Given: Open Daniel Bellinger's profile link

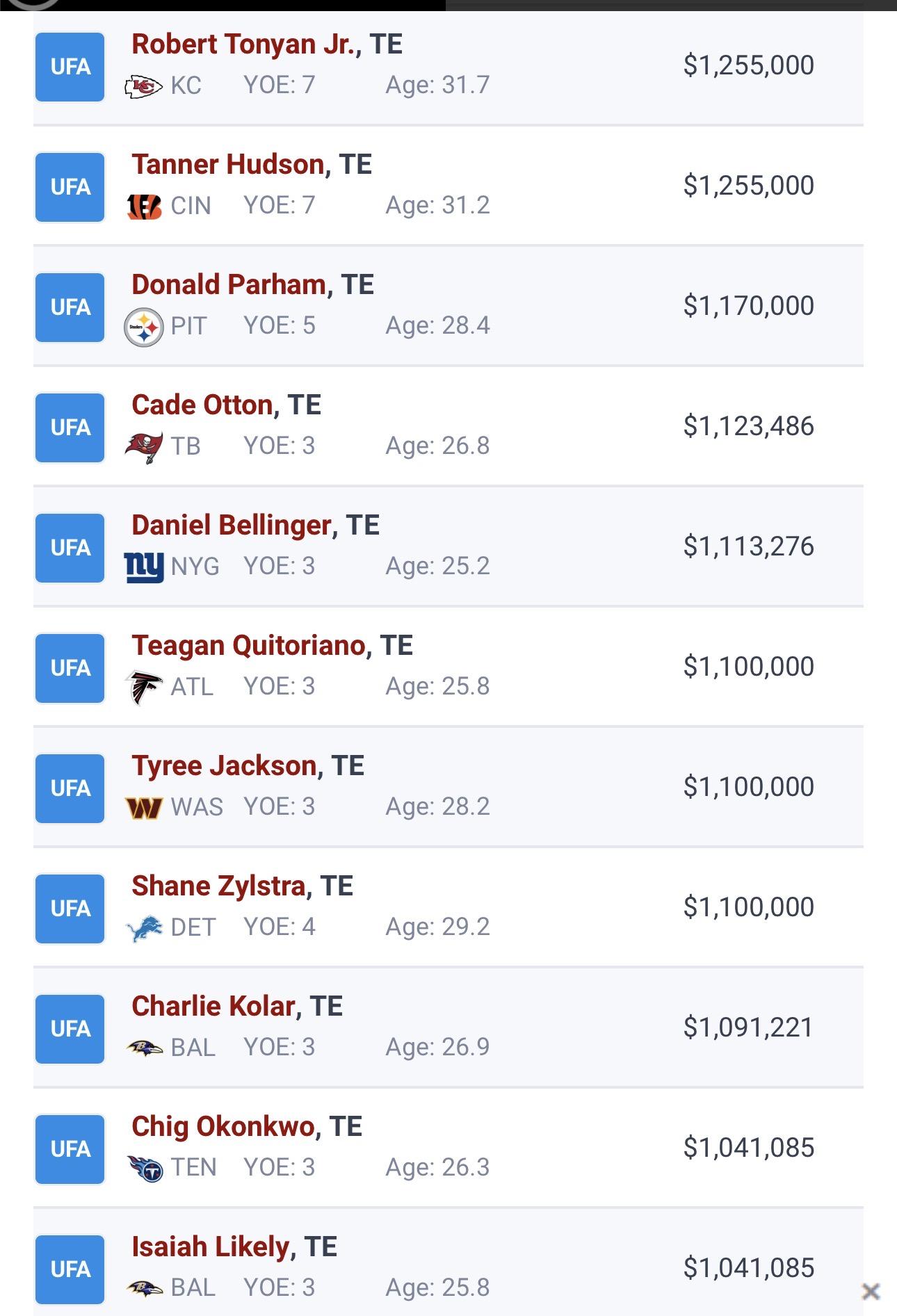Looking at the screenshot, I should [x=231, y=526].
